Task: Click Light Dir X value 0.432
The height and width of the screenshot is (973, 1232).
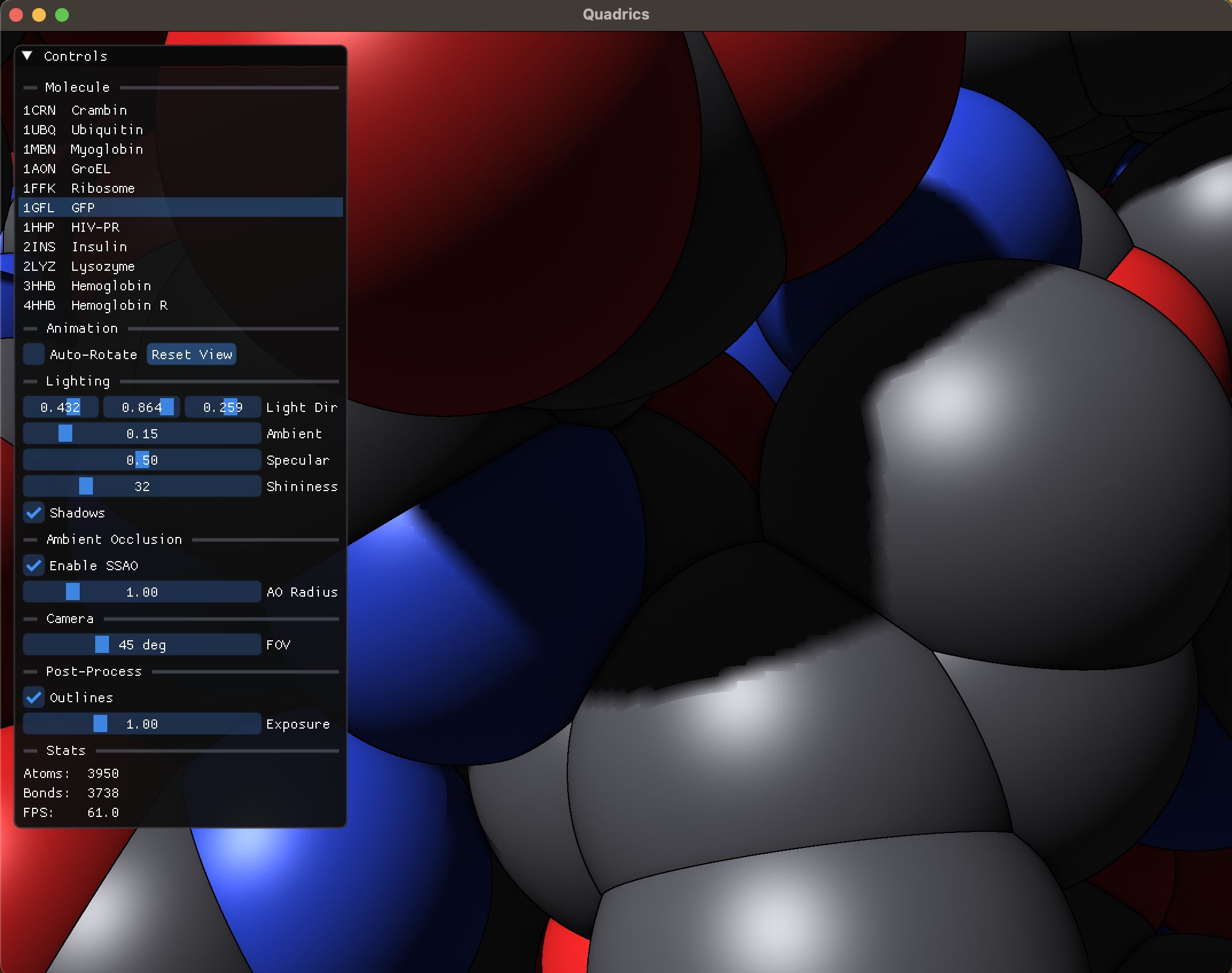Action: (61, 407)
